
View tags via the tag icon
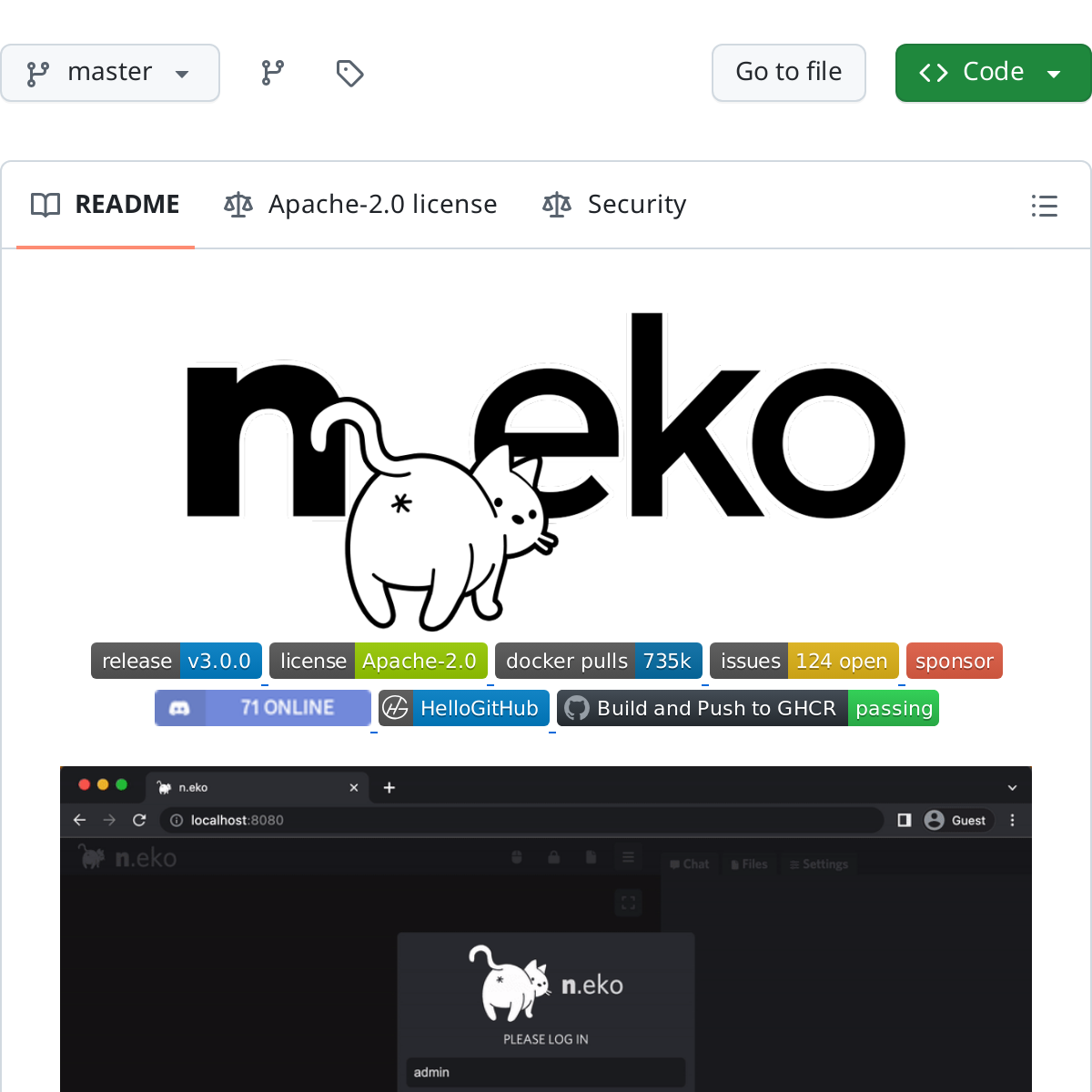[349, 73]
